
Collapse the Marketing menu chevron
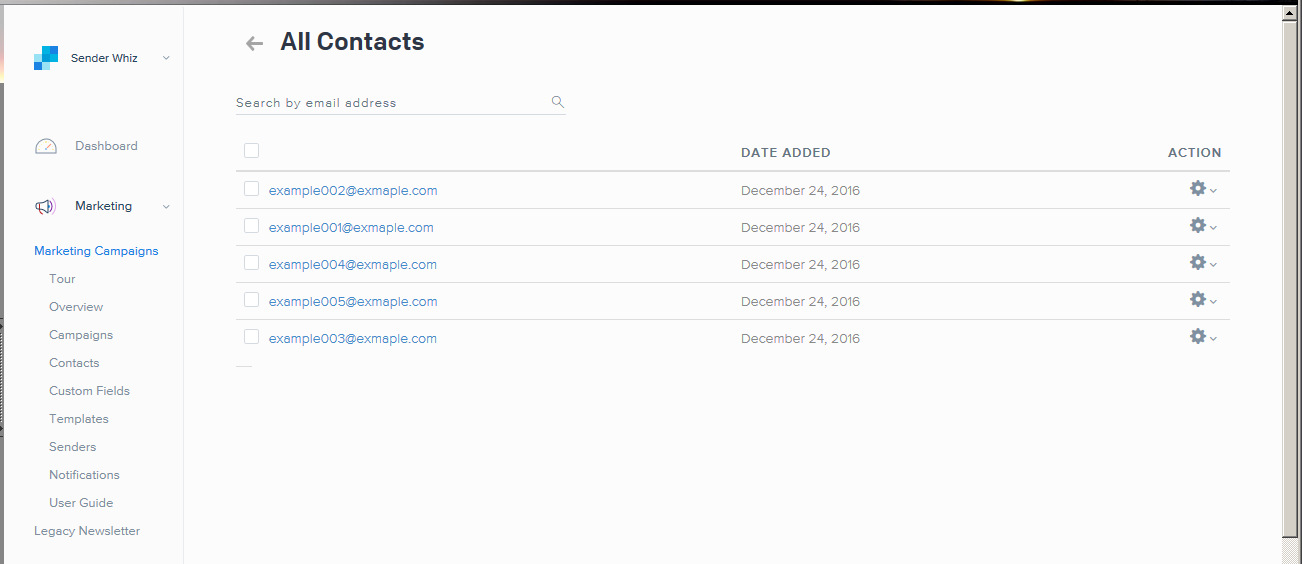pos(166,207)
